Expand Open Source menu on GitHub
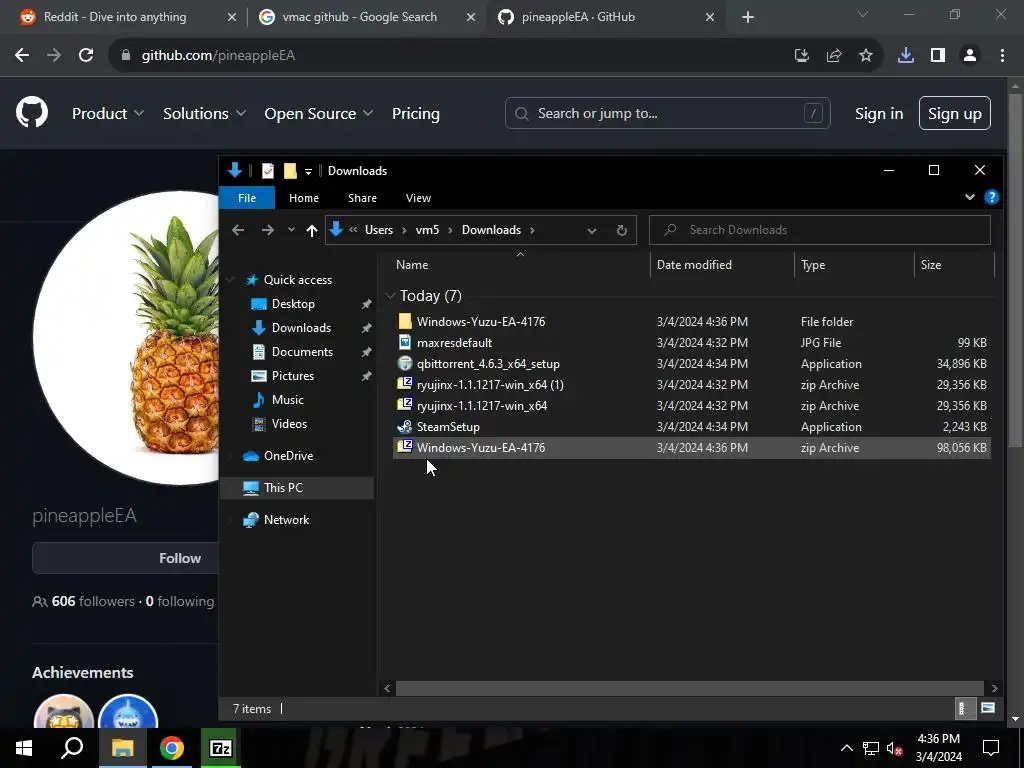The height and width of the screenshot is (768, 1024). click(x=319, y=114)
